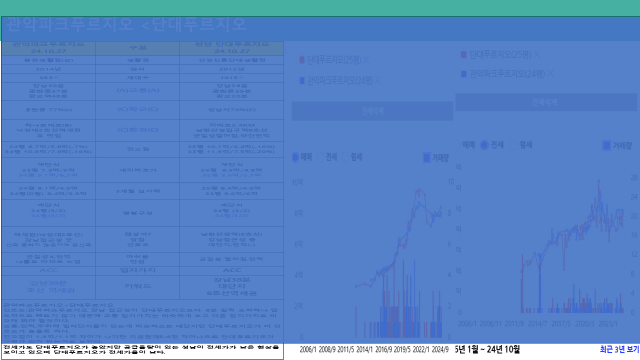Image resolution: width=640 pixels, height=360 pixels.
Task: Select the 성남 단대푸르지오 24.10.27 header cell
Action: click(x=231, y=48)
